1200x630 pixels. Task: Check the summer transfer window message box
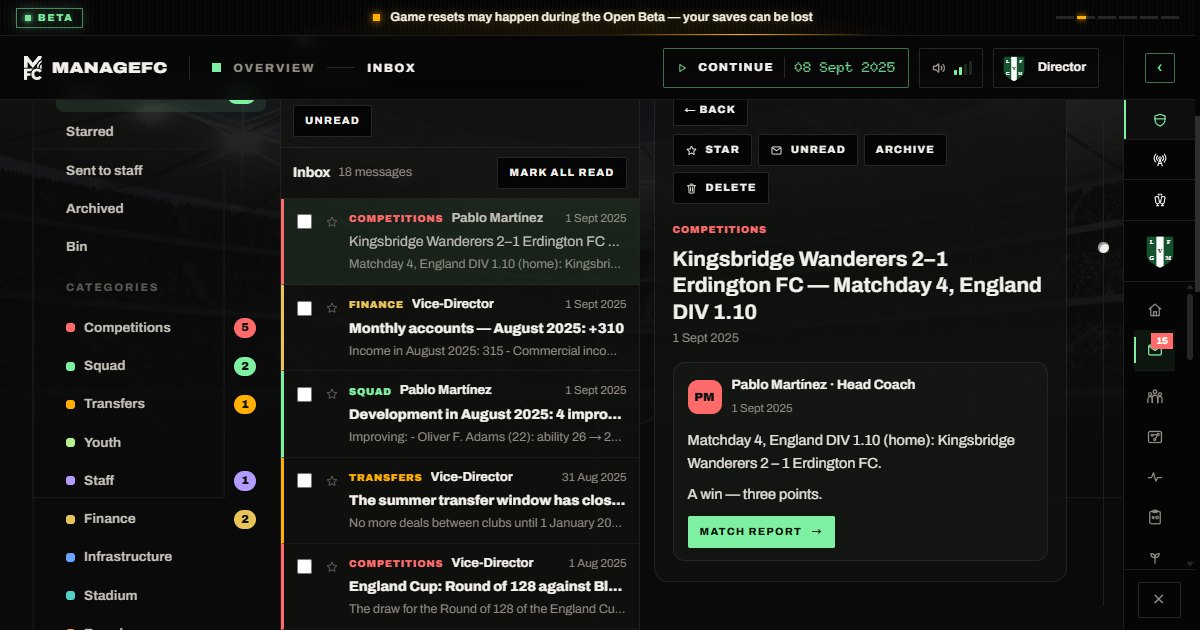pos(305,481)
